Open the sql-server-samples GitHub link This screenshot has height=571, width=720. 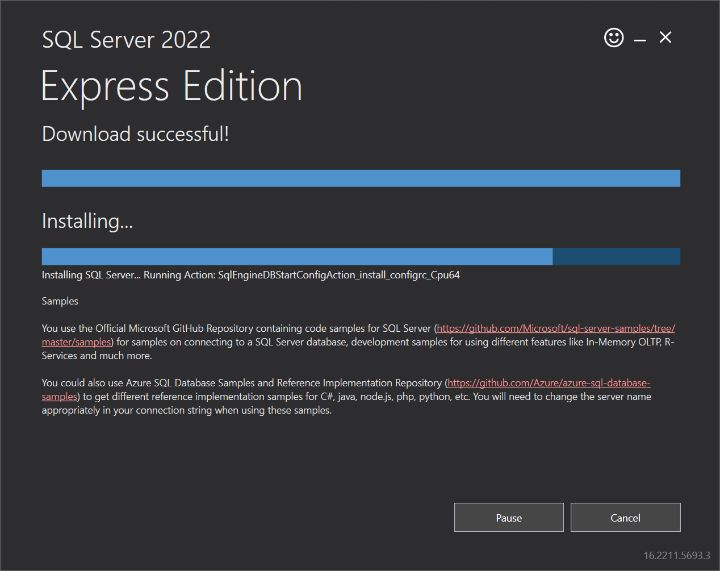coord(556,328)
